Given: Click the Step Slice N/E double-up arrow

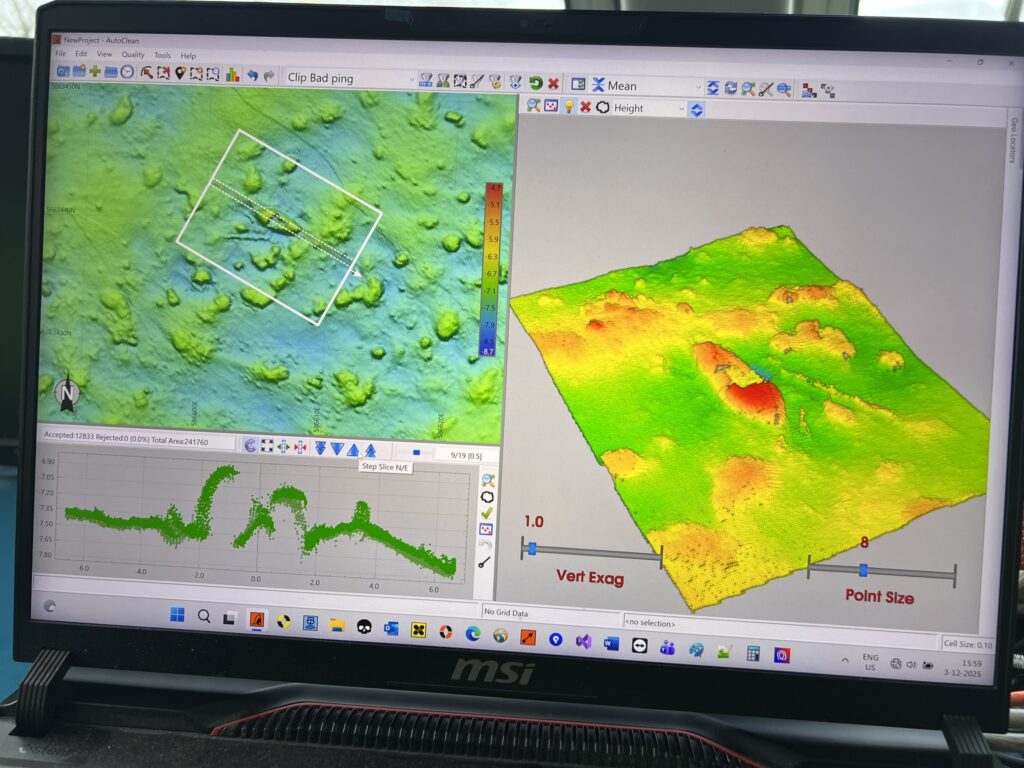Looking at the screenshot, I should (370, 450).
